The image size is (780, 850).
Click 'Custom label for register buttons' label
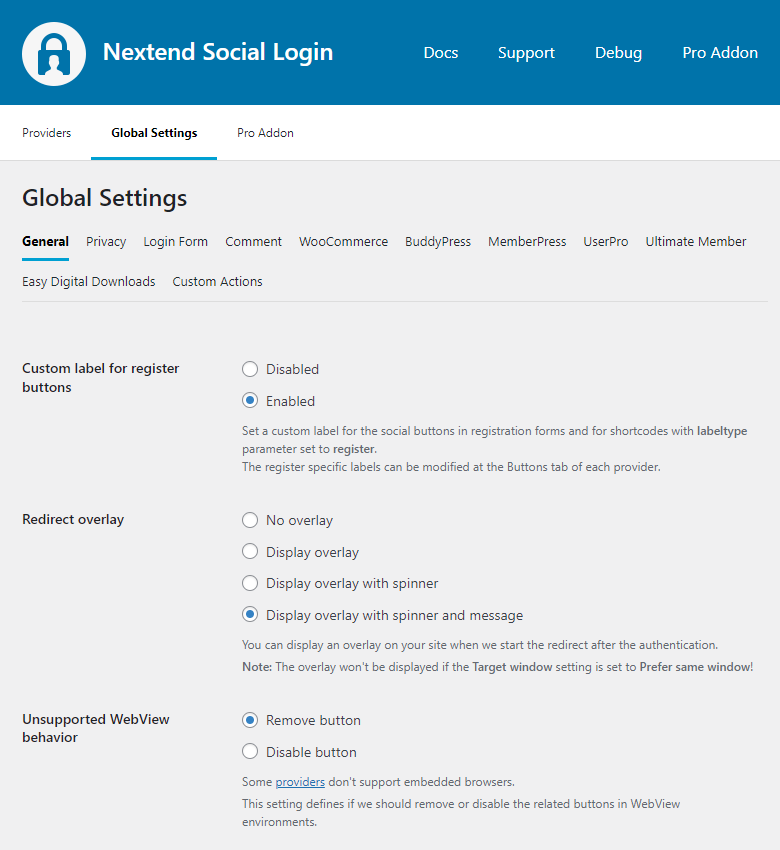pos(101,378)
